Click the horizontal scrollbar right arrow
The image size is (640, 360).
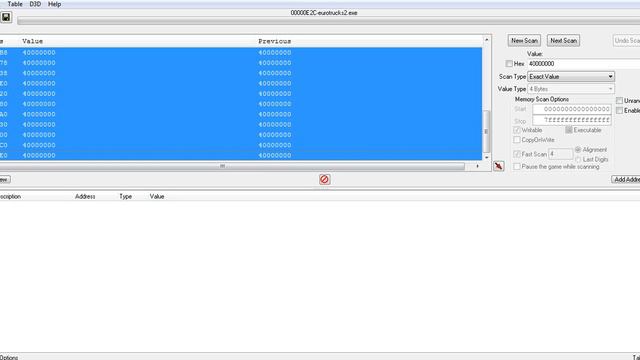point(477,166)
